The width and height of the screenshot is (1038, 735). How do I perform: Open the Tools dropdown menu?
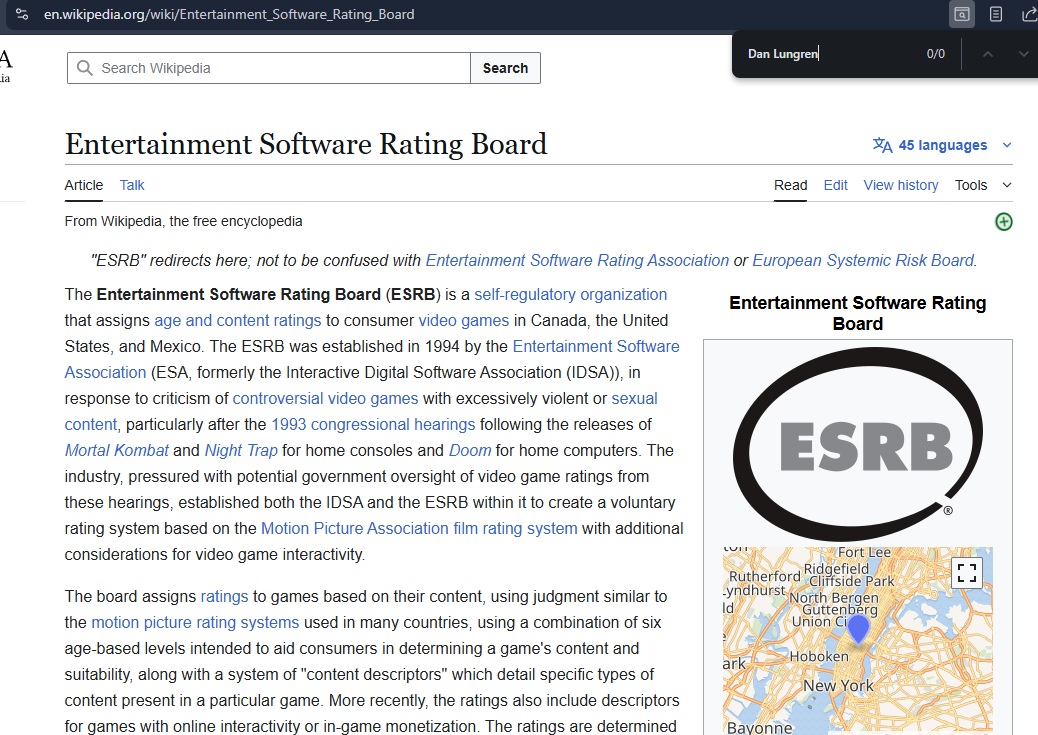click(983, 185)
